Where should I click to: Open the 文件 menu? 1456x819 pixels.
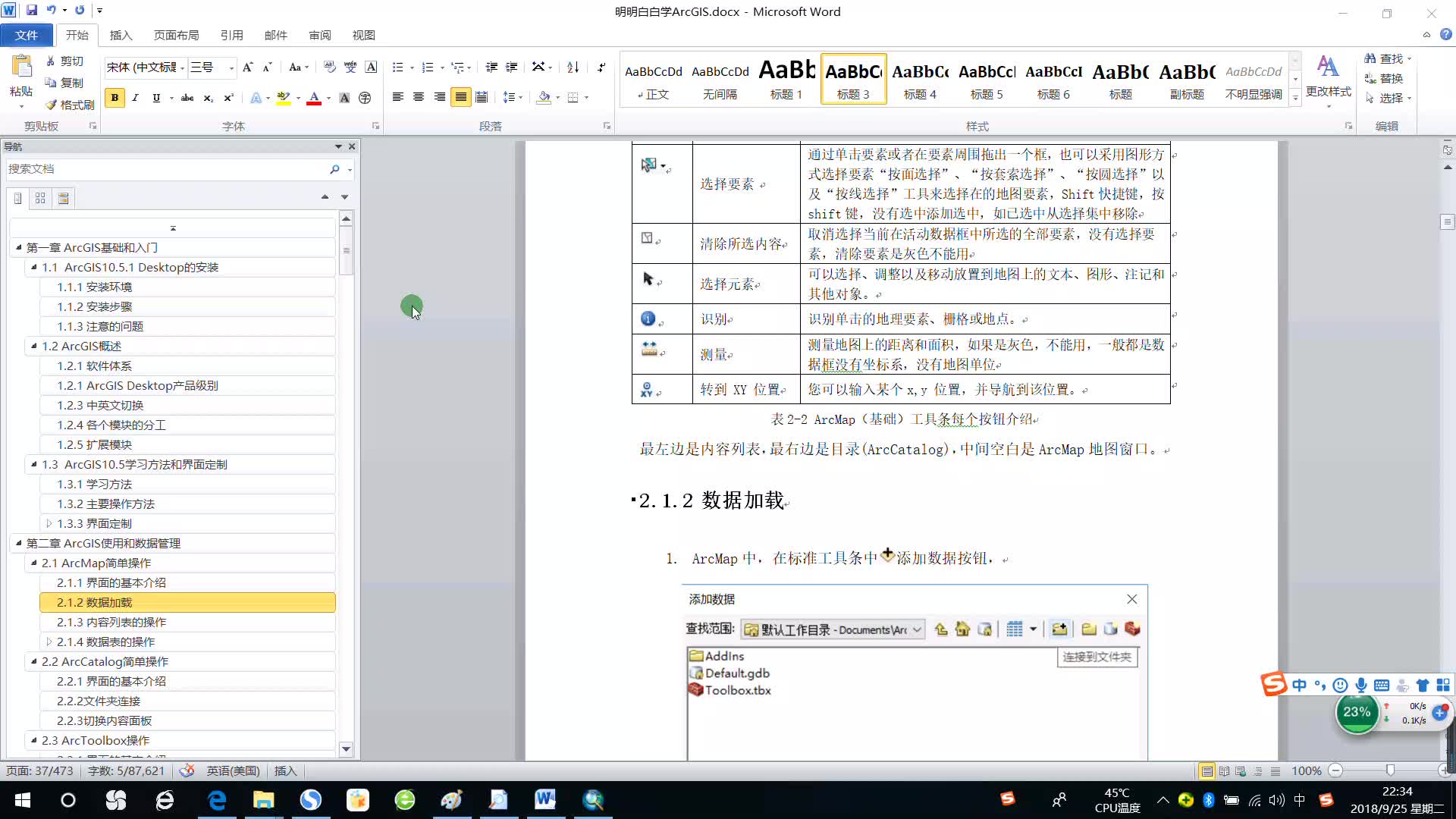click(27, 35)
